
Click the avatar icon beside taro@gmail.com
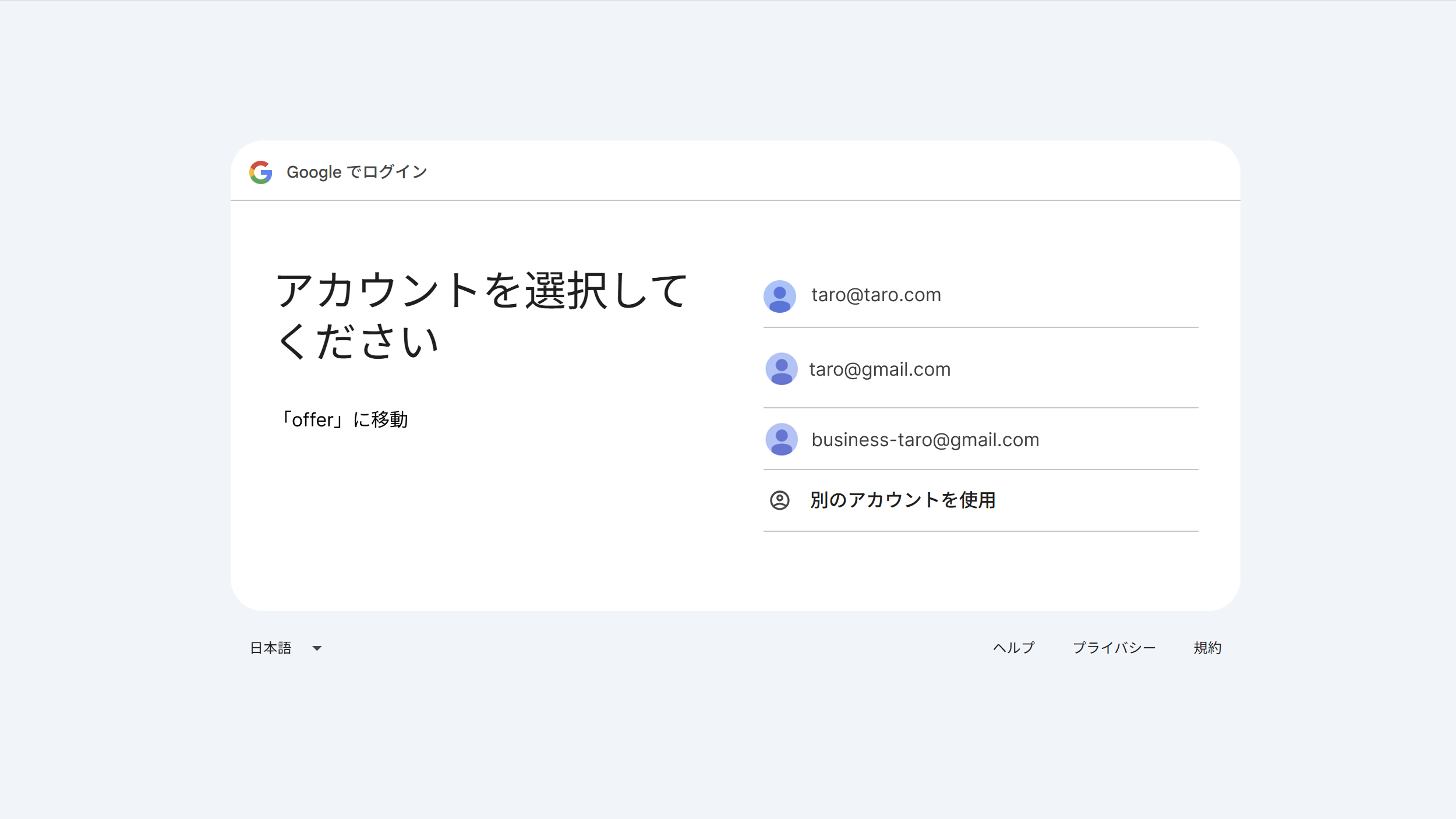click(782, 369)
